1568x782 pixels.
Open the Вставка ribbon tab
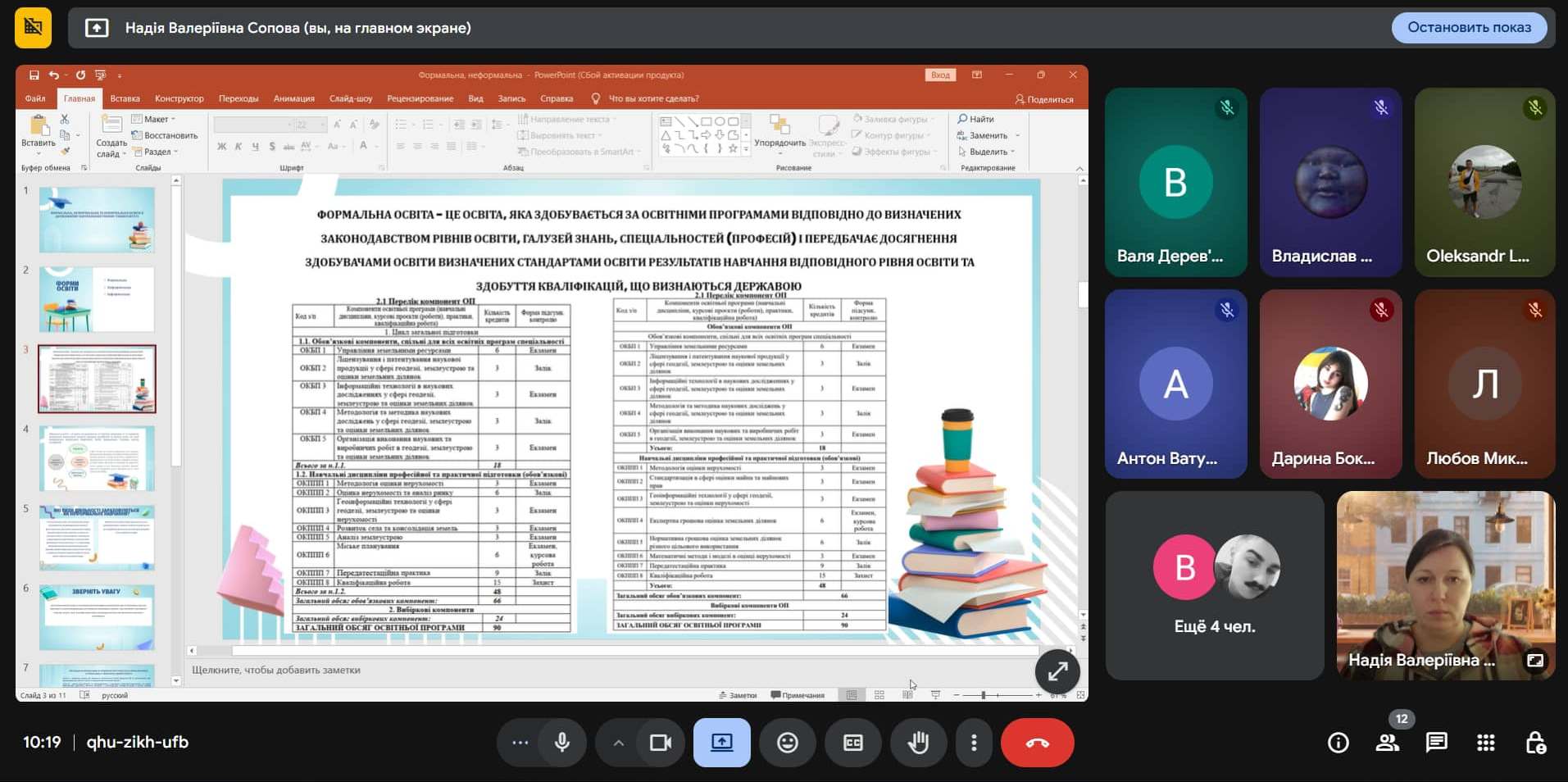point(125,98)
